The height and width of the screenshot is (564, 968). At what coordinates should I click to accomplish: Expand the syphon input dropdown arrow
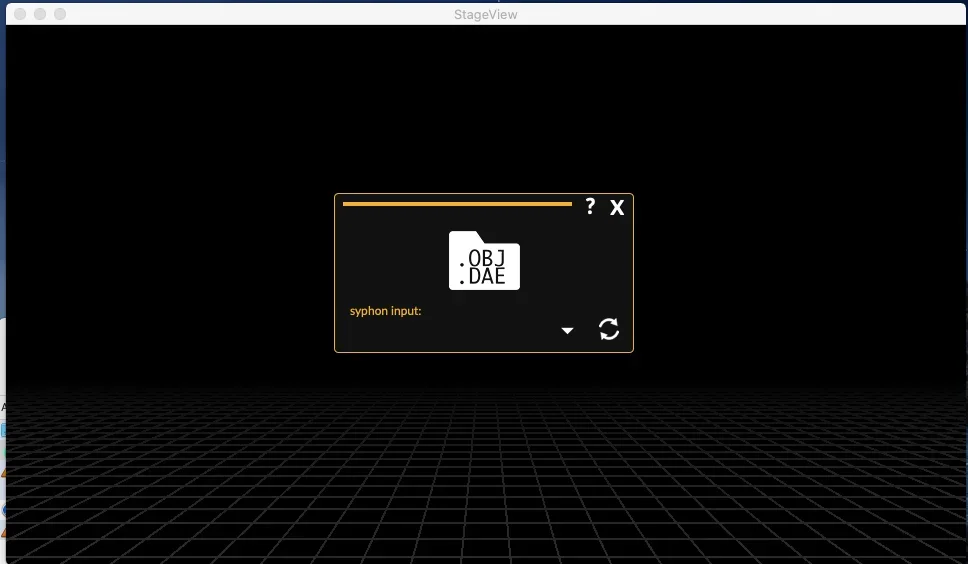point(567,331)
